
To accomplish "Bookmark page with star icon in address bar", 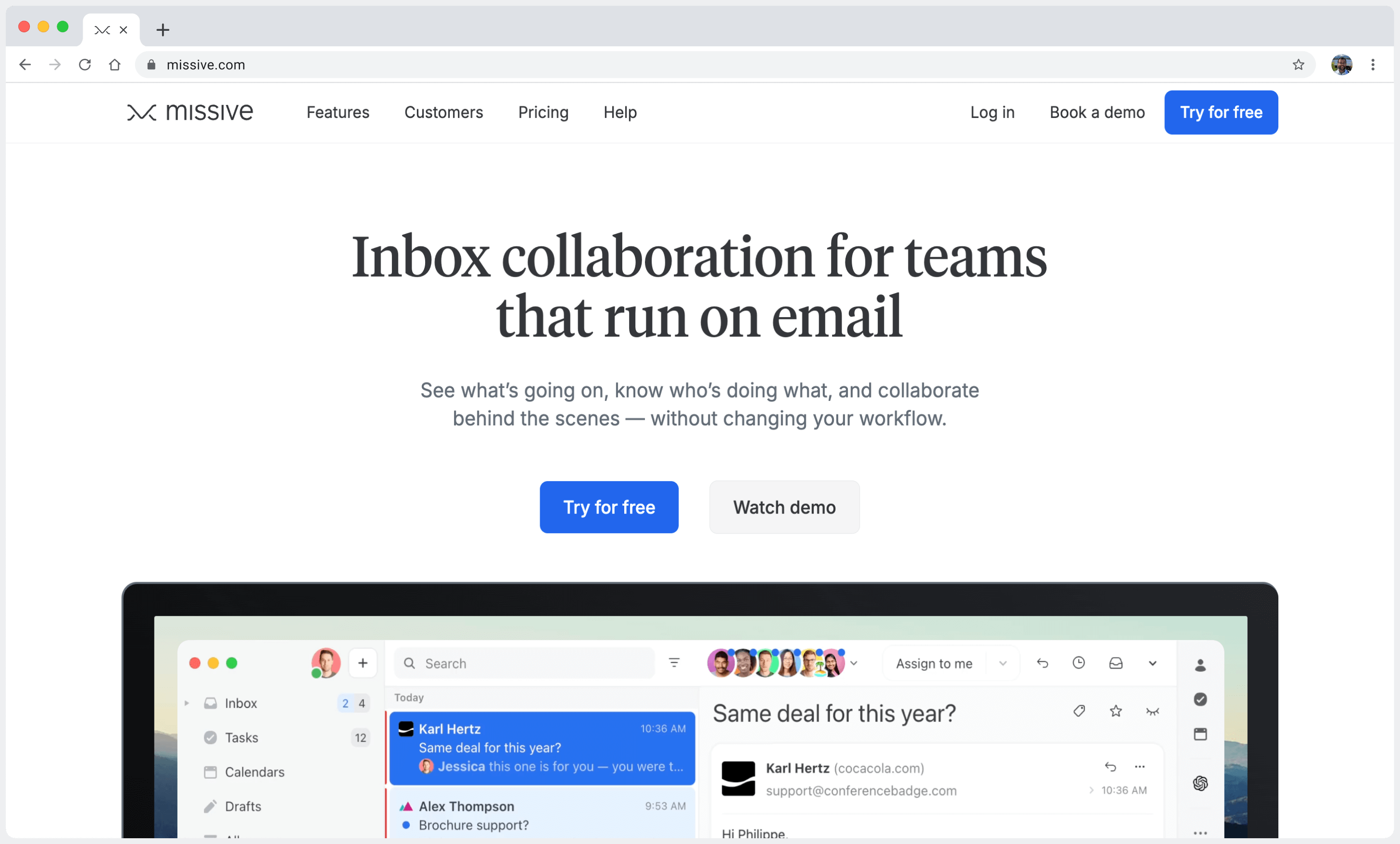I will click(1299, 65).
